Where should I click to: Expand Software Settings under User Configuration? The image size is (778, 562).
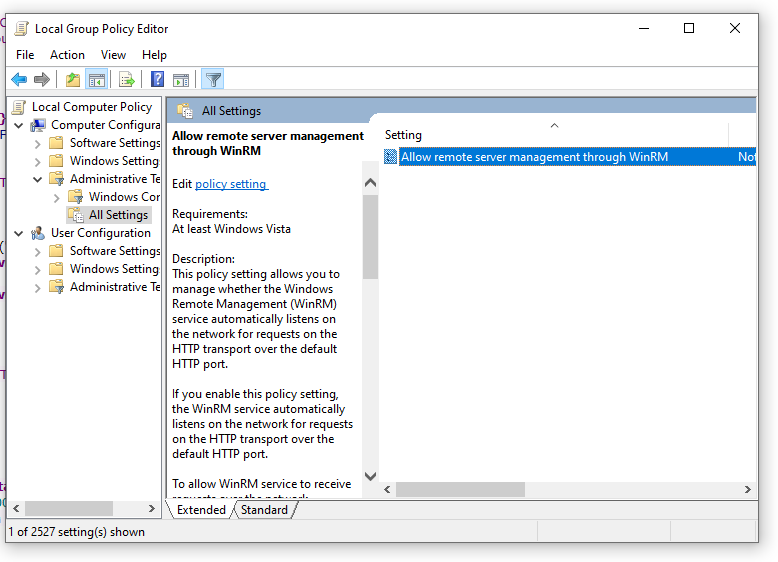coord(38,252)
